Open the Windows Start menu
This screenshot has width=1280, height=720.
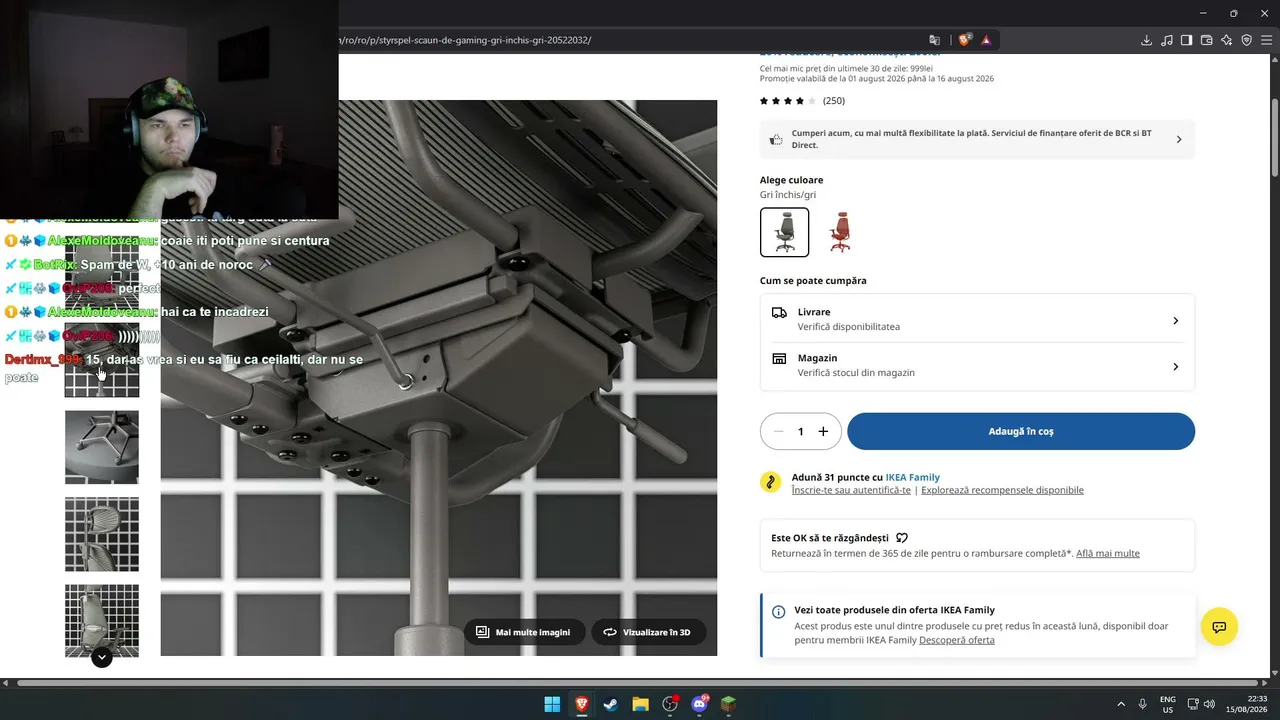point(552,704)
